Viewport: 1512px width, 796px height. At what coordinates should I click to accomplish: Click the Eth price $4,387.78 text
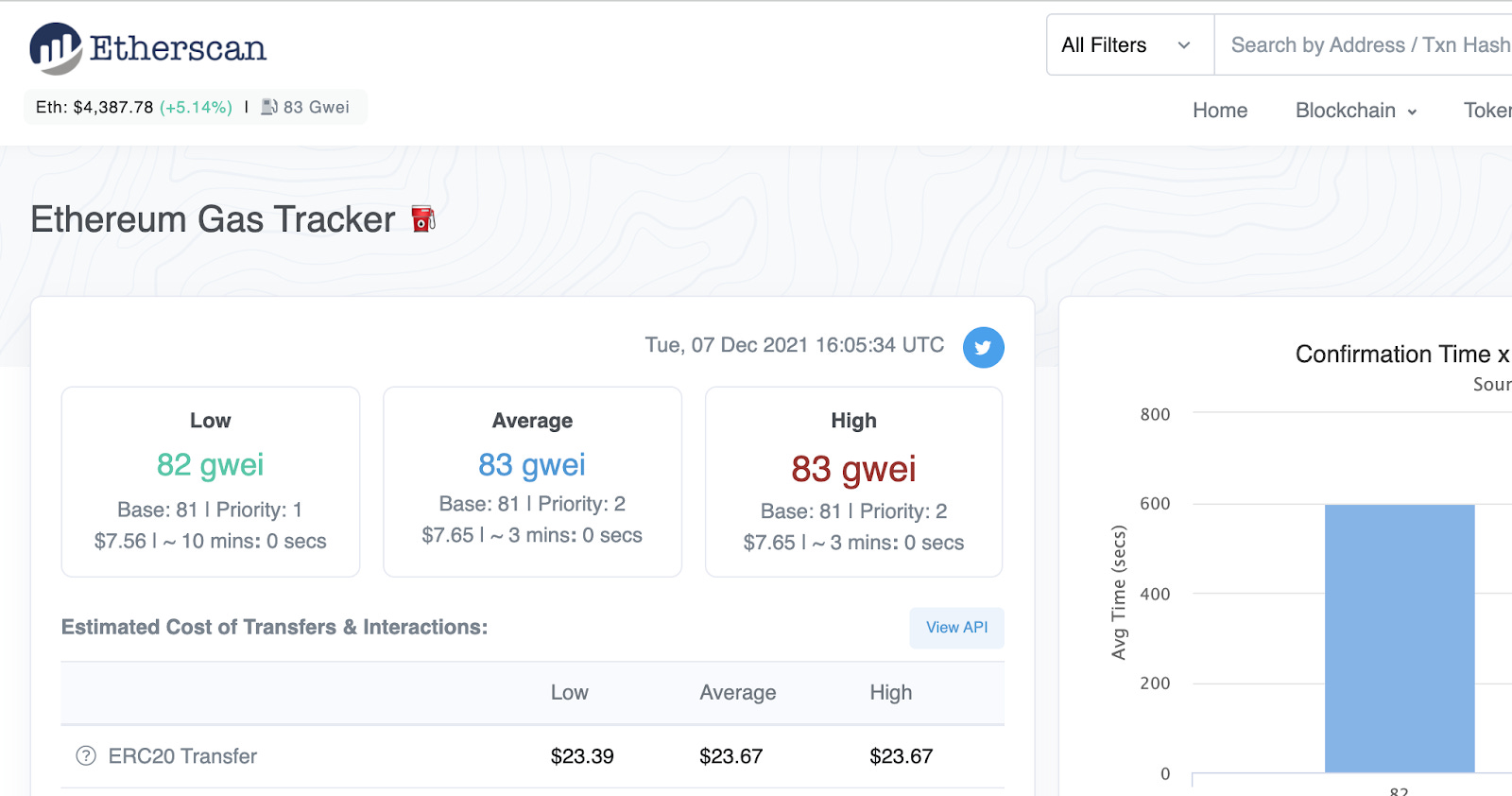pos(94,107)
